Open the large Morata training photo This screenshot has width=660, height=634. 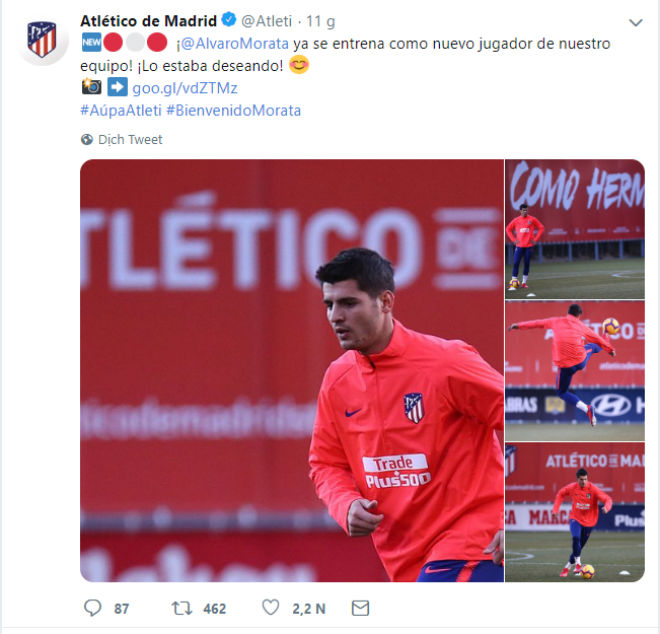point(292,370)
